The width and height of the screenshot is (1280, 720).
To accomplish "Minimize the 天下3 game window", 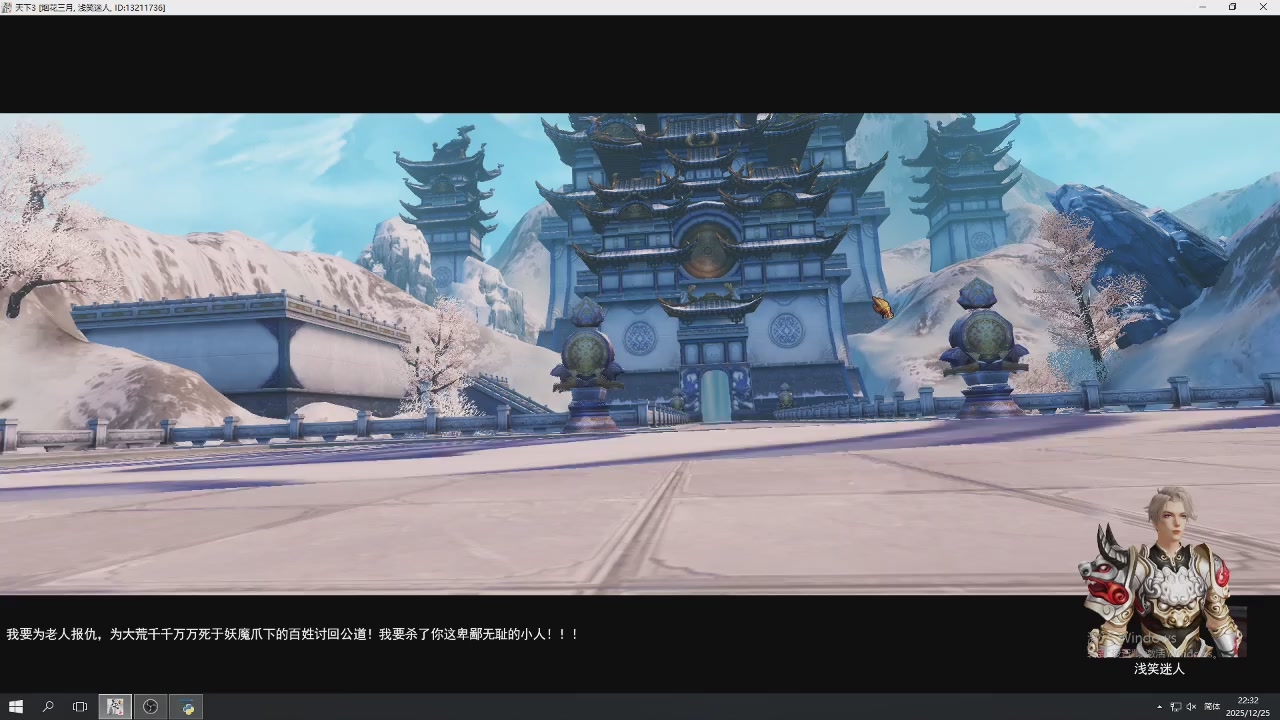I will click(1202, 7).
